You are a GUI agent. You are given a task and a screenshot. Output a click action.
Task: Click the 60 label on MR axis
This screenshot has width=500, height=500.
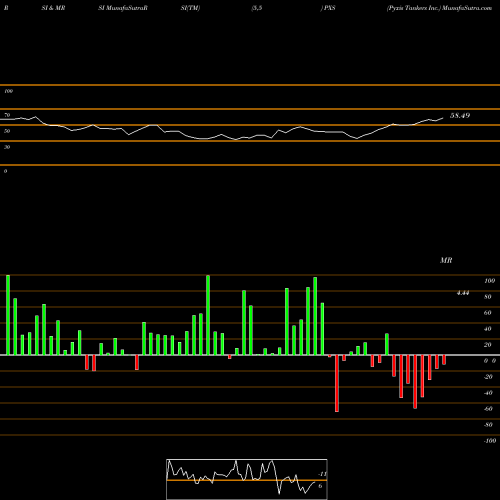coord(488,313)
